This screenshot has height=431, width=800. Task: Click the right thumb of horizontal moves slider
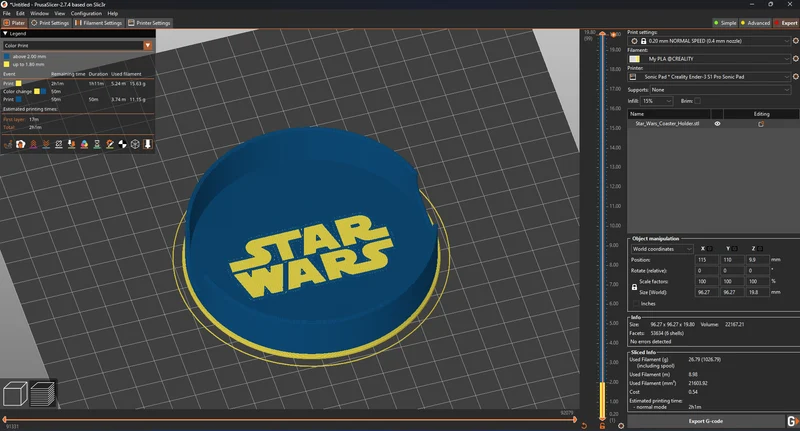(575, 420)
